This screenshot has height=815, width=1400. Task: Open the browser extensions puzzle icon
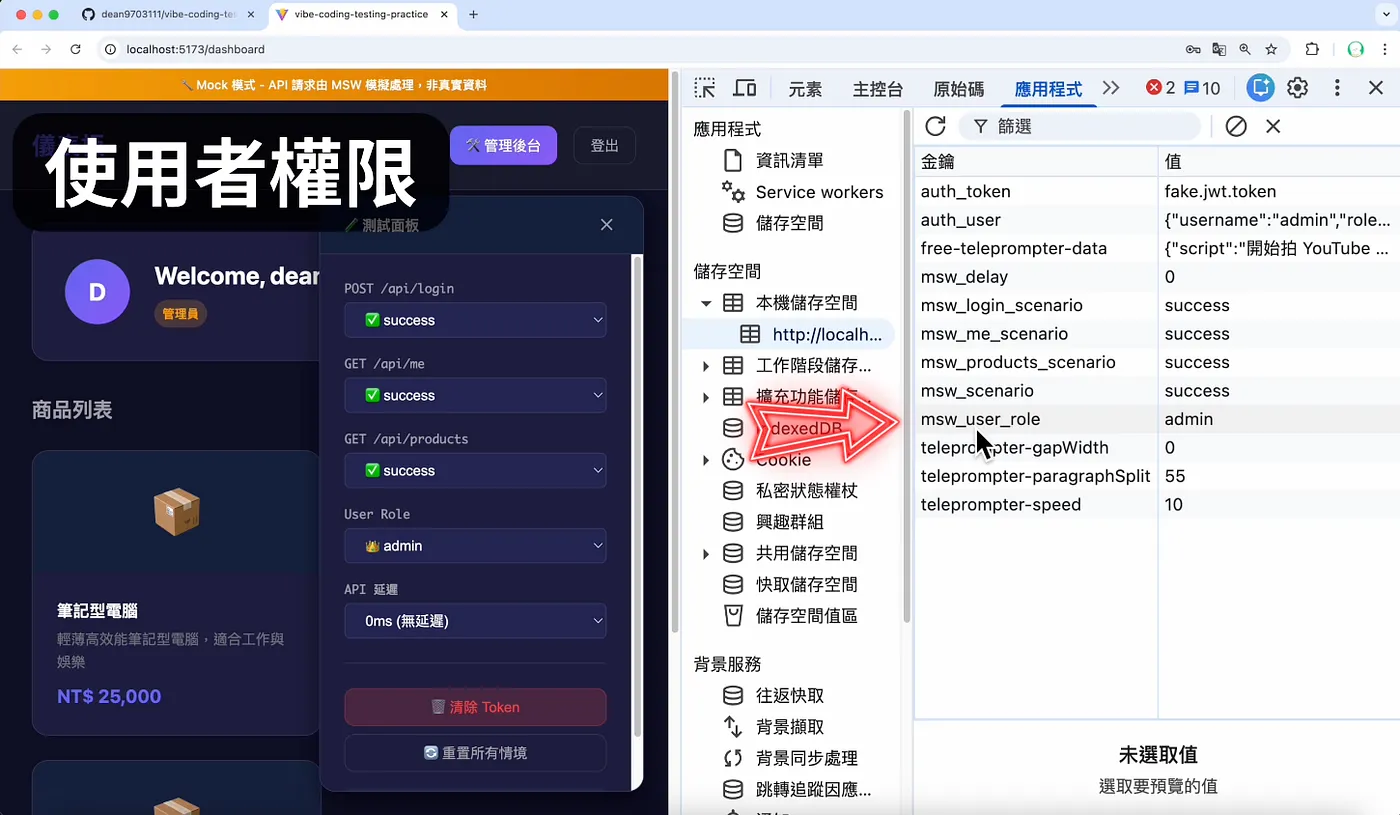(1312, 49)
